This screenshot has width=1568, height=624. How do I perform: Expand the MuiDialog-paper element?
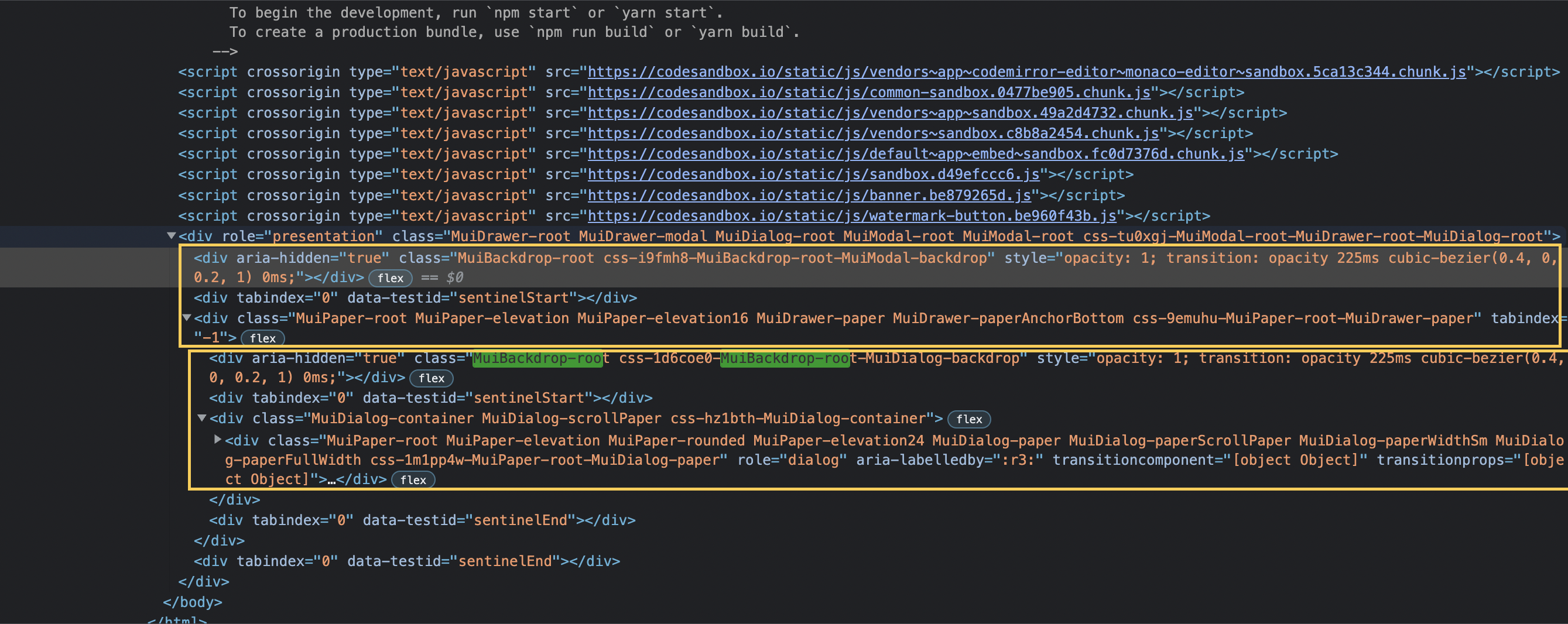click(x=217, y=440)
